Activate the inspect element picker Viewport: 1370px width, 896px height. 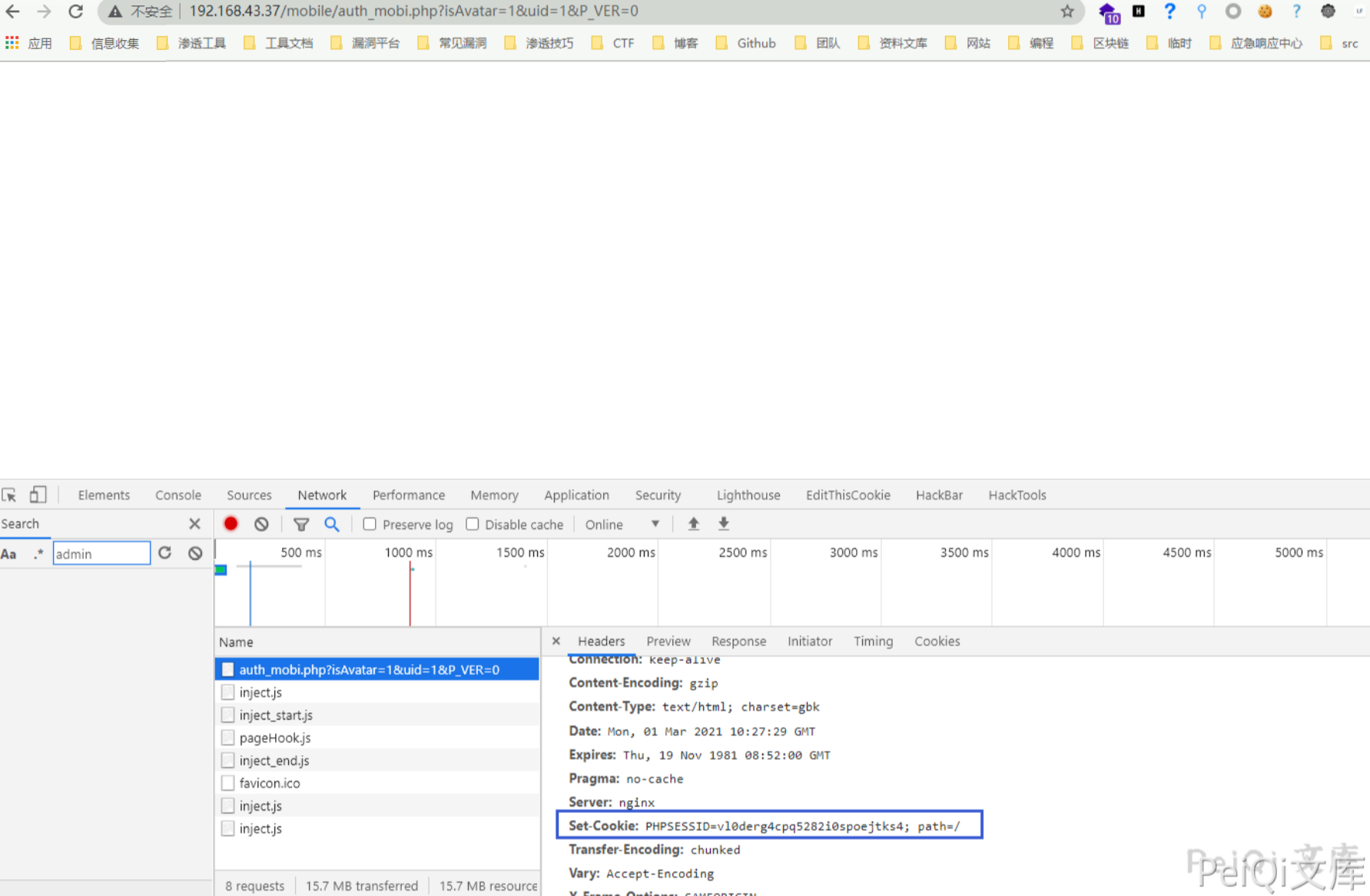click(x=9, y=495)
